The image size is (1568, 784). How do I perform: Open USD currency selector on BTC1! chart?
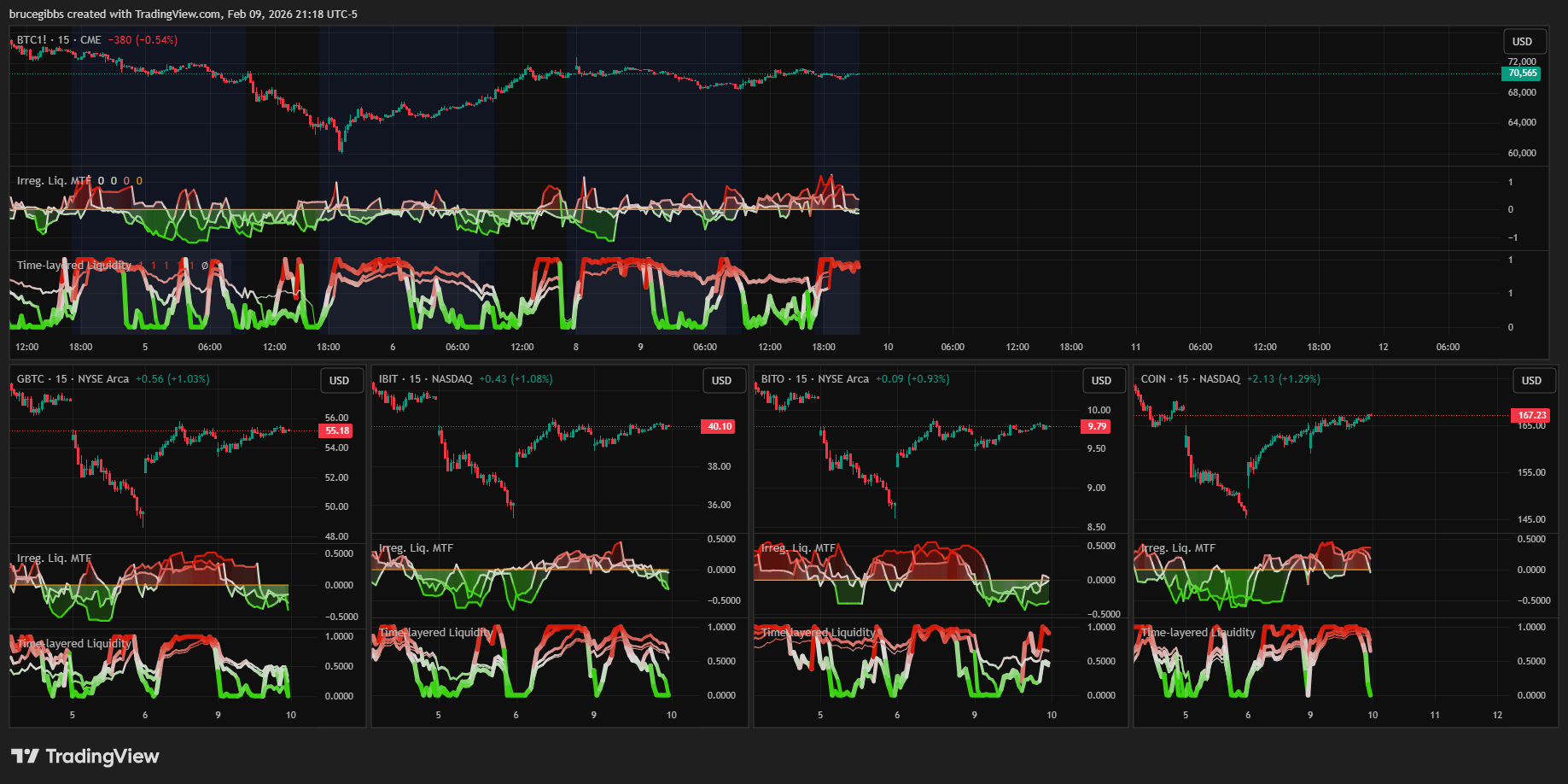[x=1522, y=41]
